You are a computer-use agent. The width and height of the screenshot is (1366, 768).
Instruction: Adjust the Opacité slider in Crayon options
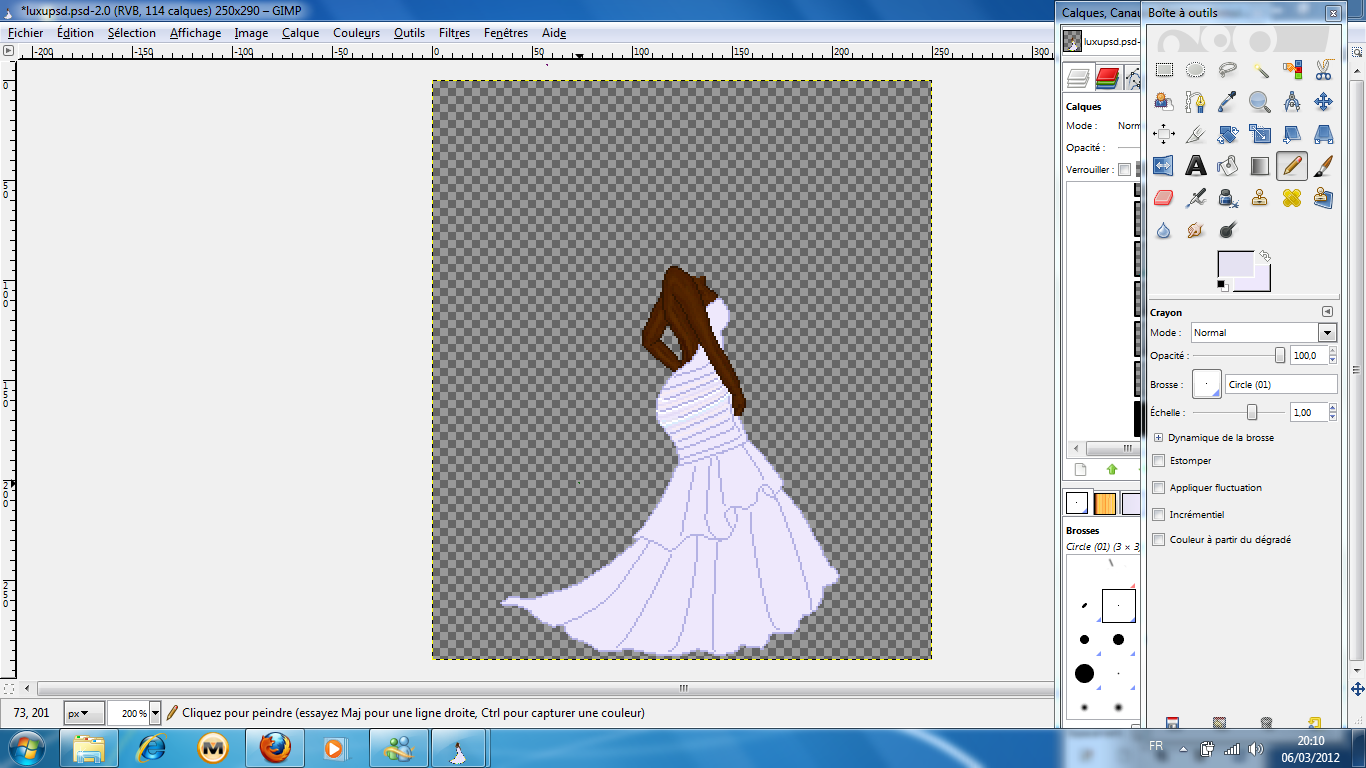point(1238,356)
